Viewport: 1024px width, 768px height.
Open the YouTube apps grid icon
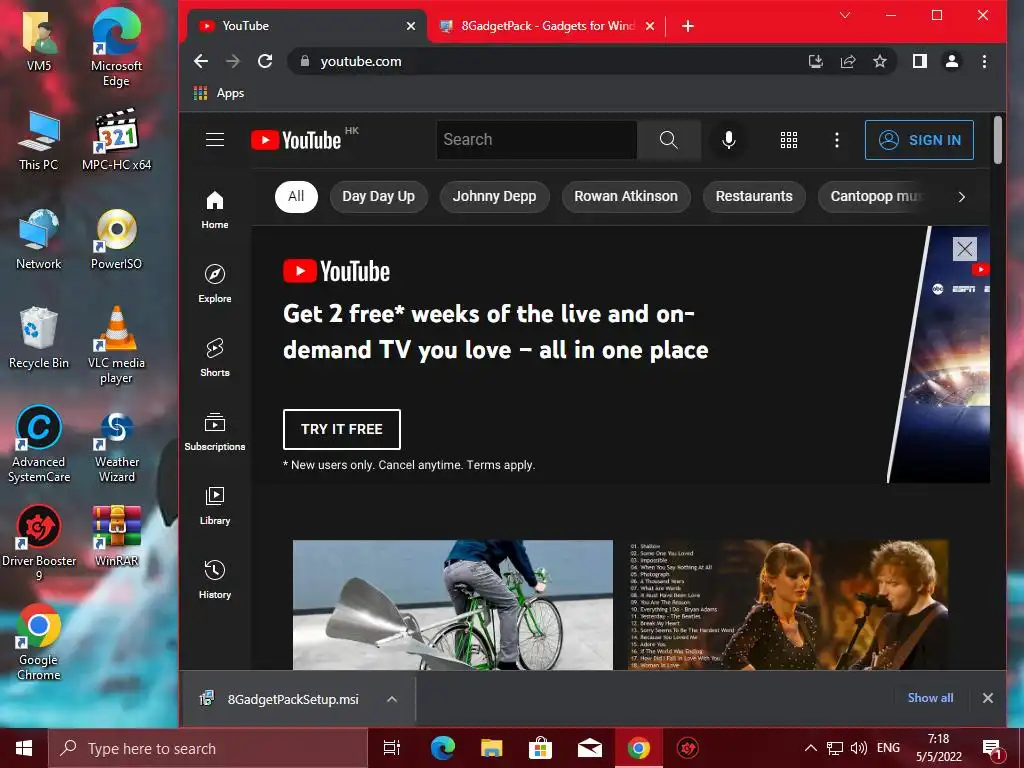pyautogui.click(x=789, y=140)
